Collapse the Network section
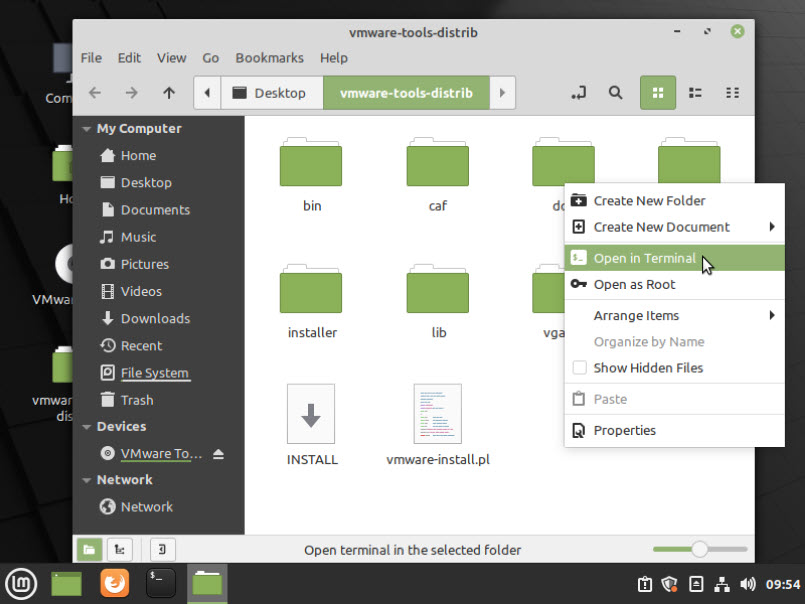The image size is (805, 604). (87, 480)
